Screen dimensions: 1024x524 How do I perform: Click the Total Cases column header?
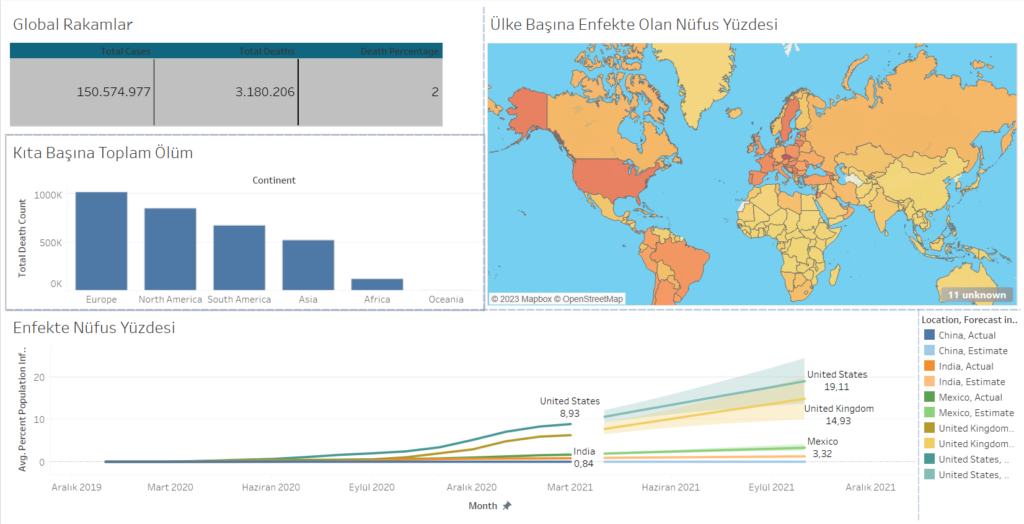coord(124,51)
